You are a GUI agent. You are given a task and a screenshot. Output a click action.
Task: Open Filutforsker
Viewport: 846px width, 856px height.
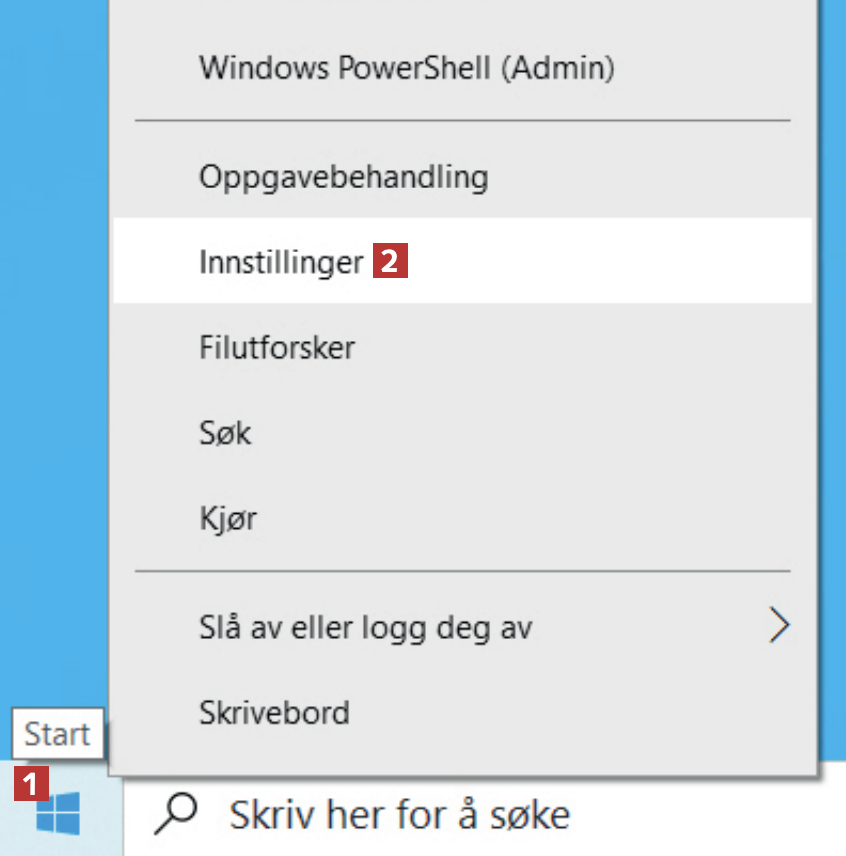(277, 348)
